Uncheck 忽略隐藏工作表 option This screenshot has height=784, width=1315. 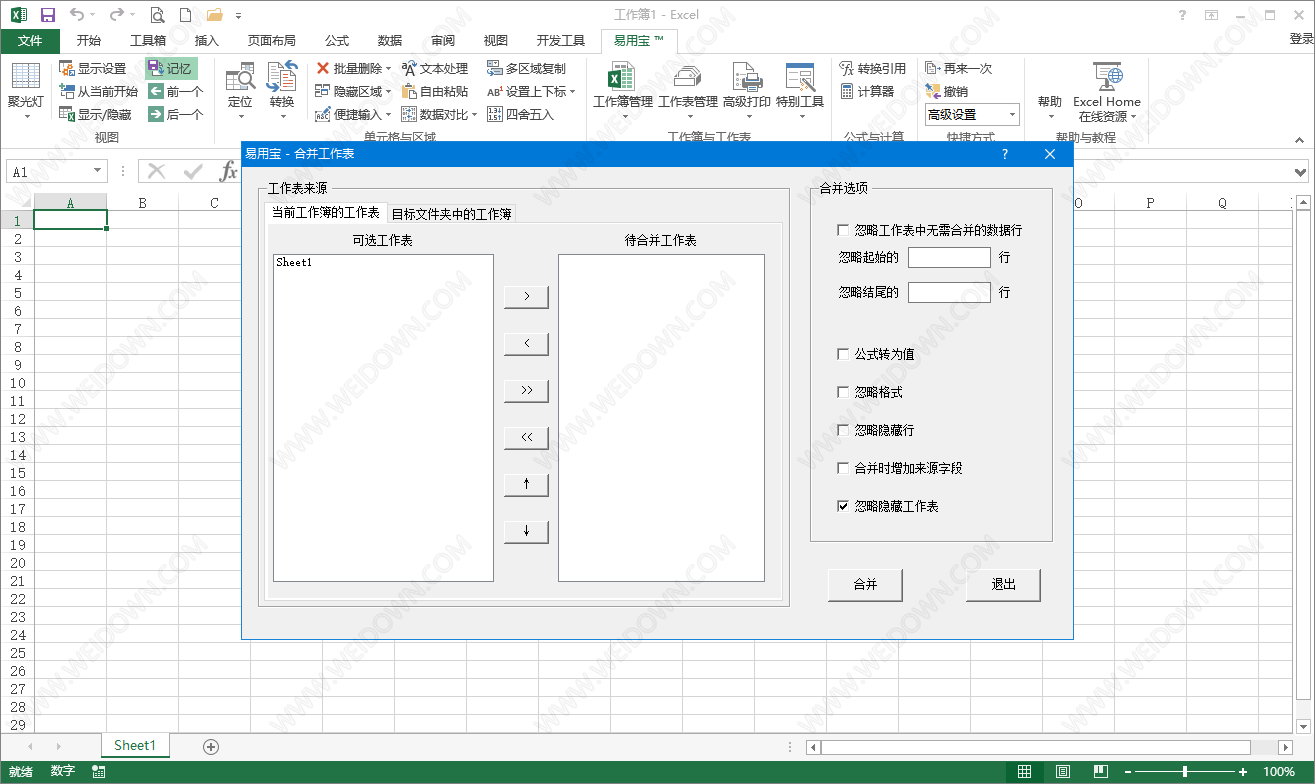coord(843,506)
